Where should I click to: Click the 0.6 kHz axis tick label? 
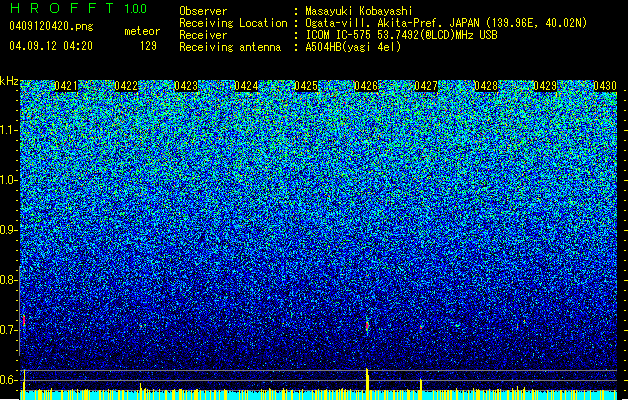(x=8, y=380)
